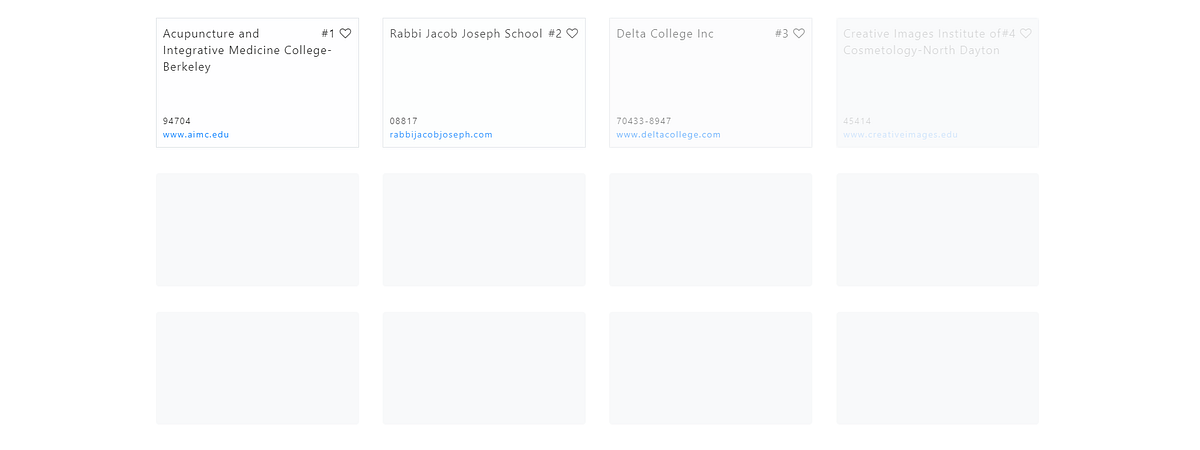This screenshot has width=1200, height=450.
Task: Open rabbijacobjoseph.com link
Action: pyautogui.click(x=441, y=135)
